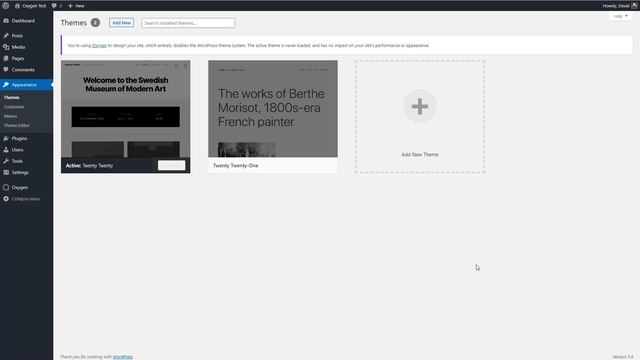Open the Oxygen menu item
This screenshot has height=360, width=640.
(20, 187)
